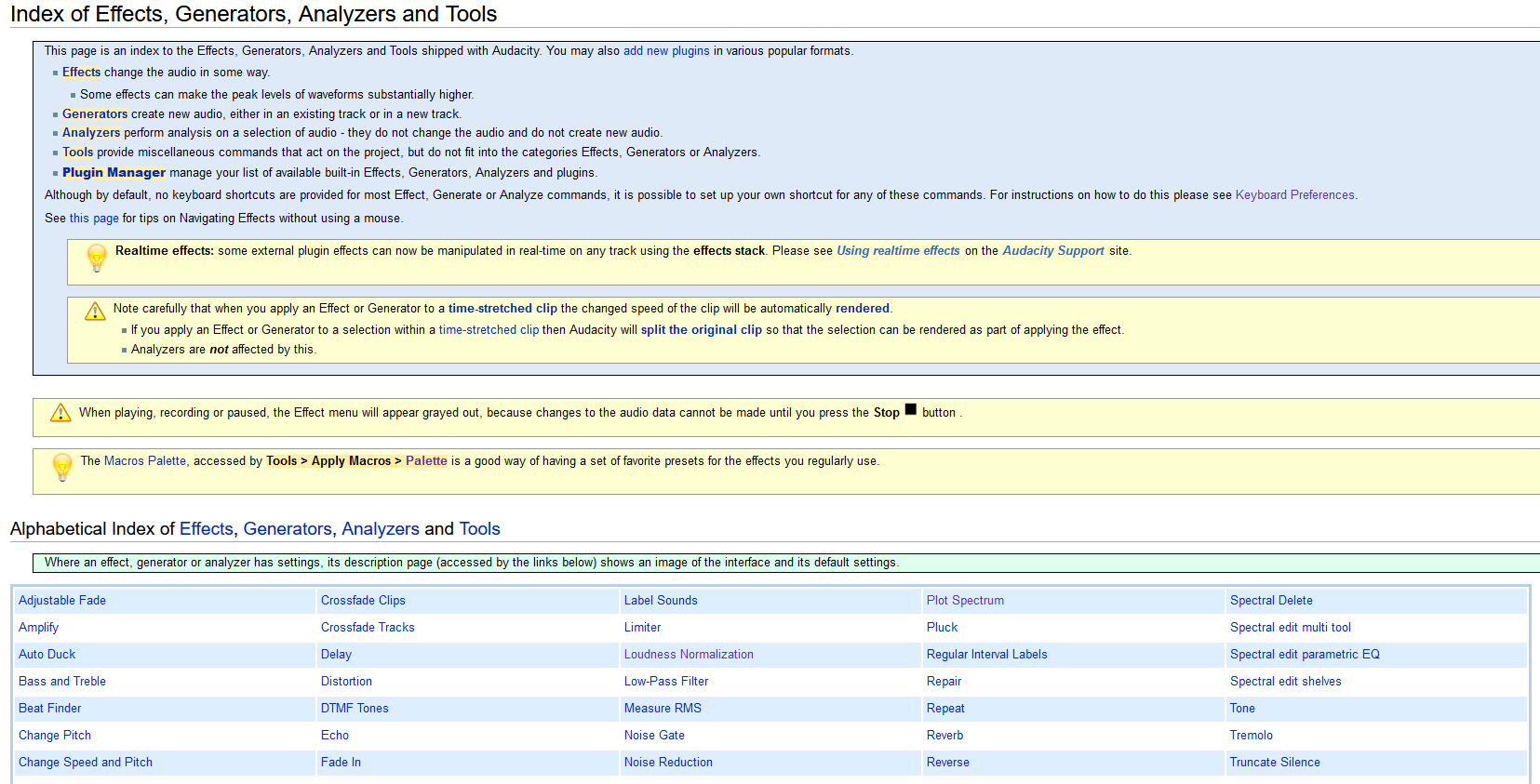Open the Low-Pass Filter link
Viewport: 1540px width, 784px height.
pyautogui.click(x=666, y=682)
